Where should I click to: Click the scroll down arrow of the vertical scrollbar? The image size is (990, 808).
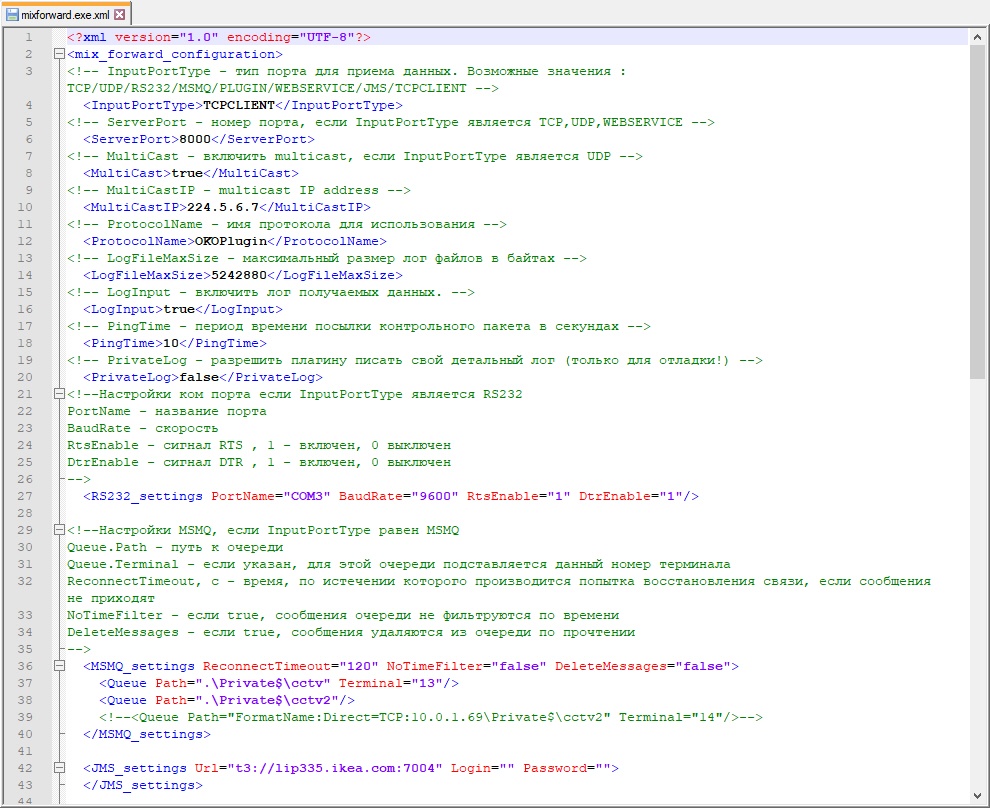(x=978, y=797)
